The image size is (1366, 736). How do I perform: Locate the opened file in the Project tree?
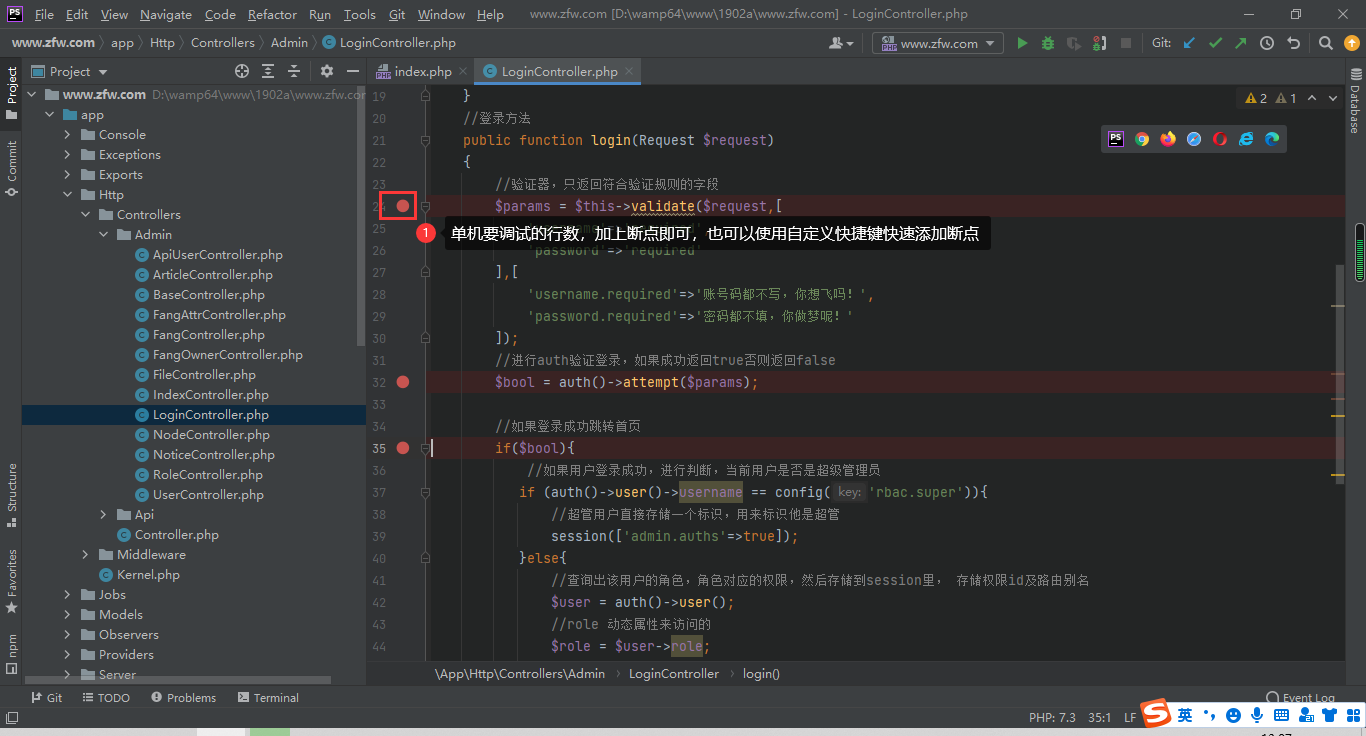tap(242, 71)
